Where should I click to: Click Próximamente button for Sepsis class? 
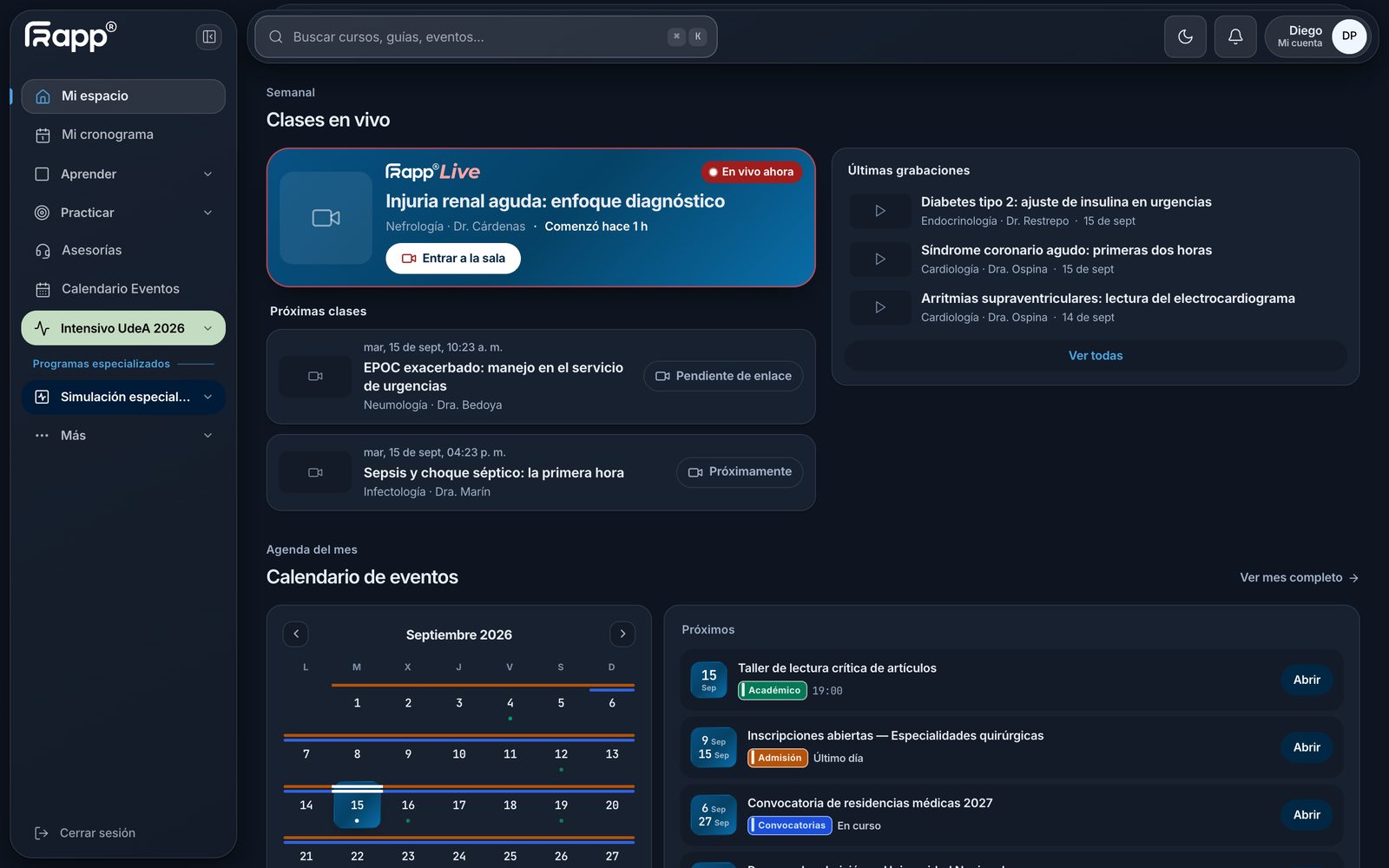click(740, 471)
